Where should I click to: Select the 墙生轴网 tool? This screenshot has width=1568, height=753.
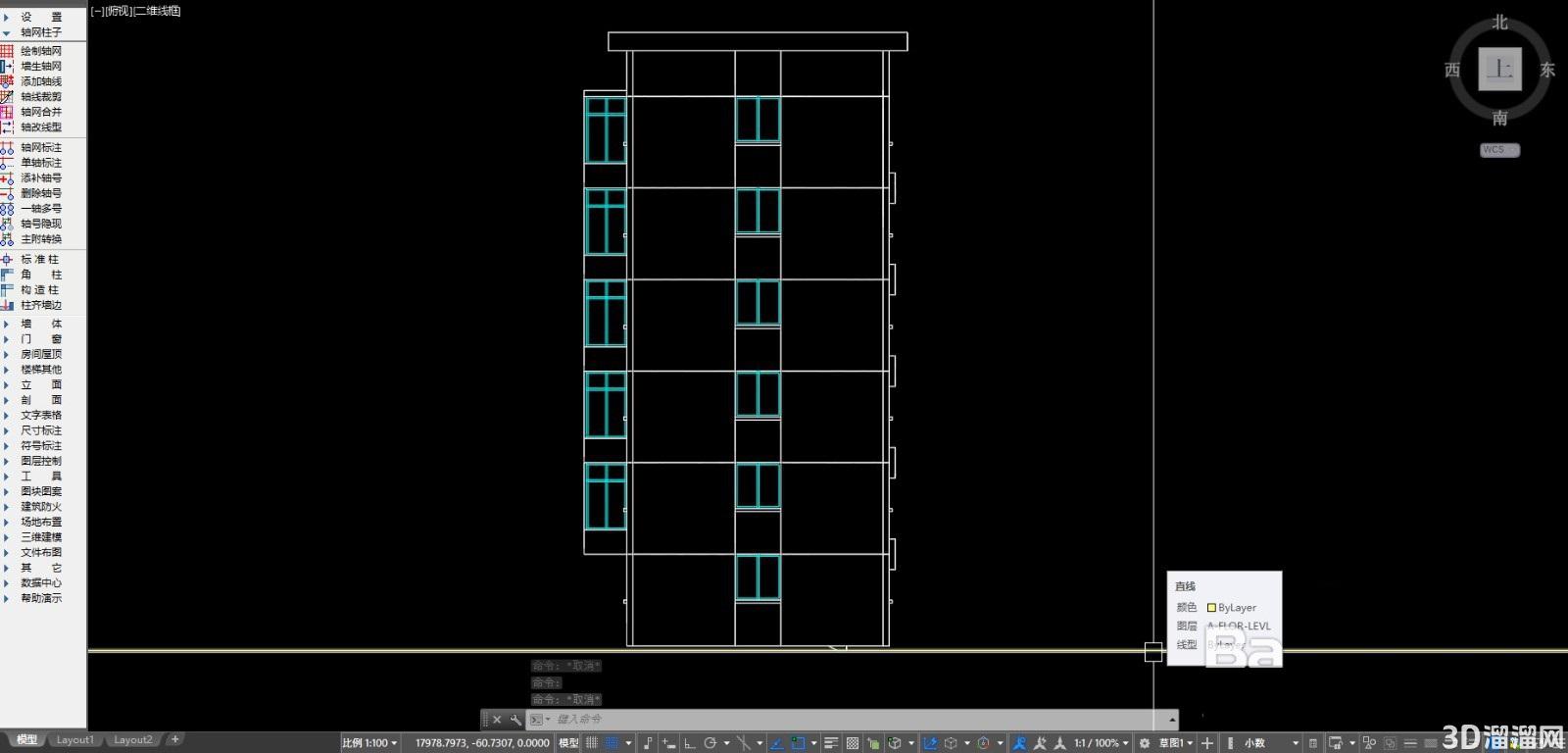pyautogui.click(x=40, y=66)
